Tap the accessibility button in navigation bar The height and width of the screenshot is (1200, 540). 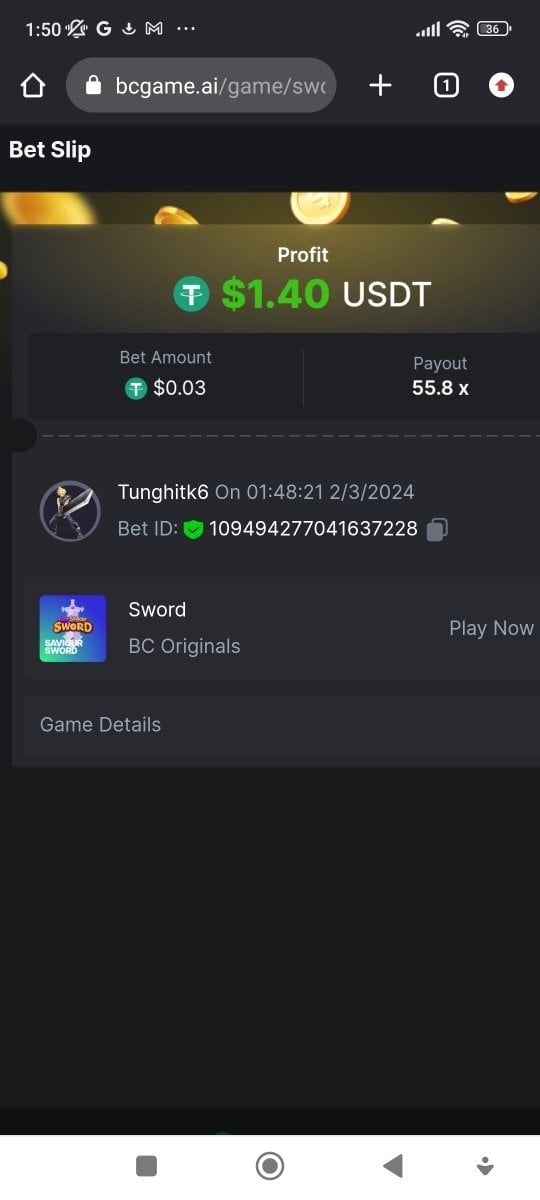[x=485, y=1165]
